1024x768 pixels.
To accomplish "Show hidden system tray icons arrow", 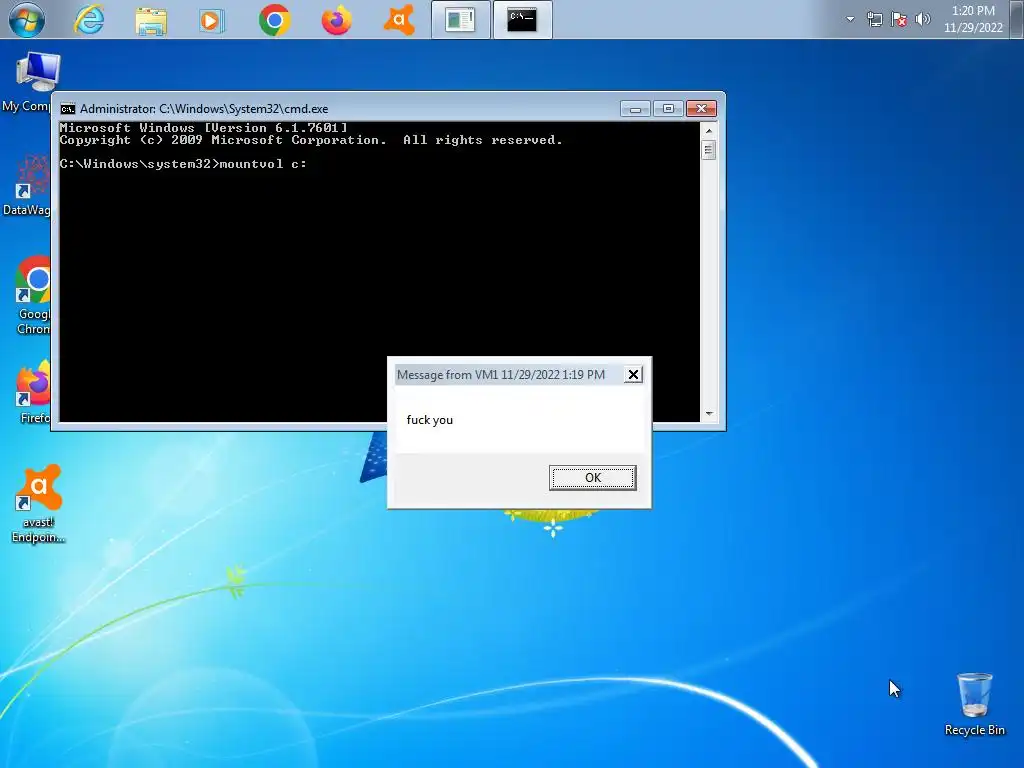I will (x=850, y=19).
